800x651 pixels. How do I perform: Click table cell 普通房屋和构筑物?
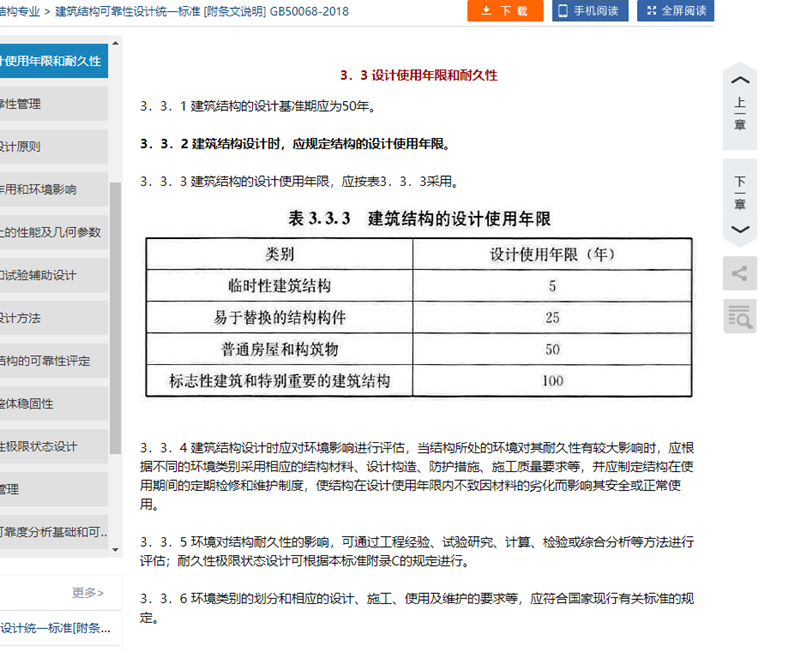280,349
